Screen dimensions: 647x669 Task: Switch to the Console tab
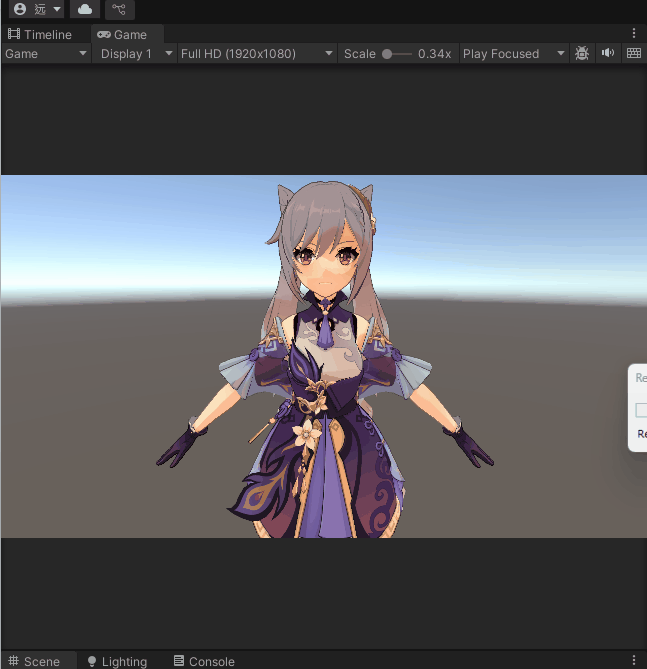204,661
